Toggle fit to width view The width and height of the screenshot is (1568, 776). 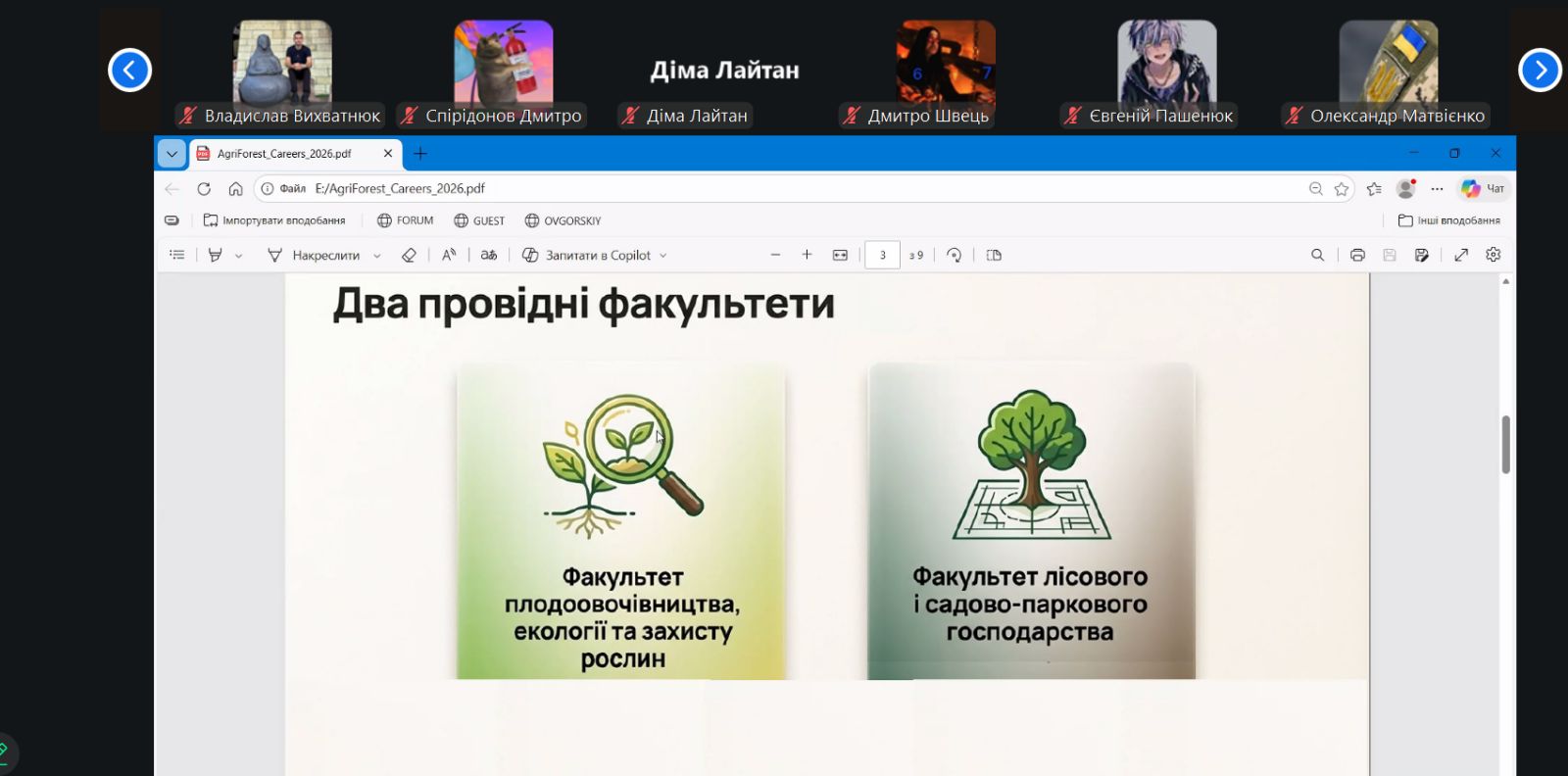pos(840,255)
